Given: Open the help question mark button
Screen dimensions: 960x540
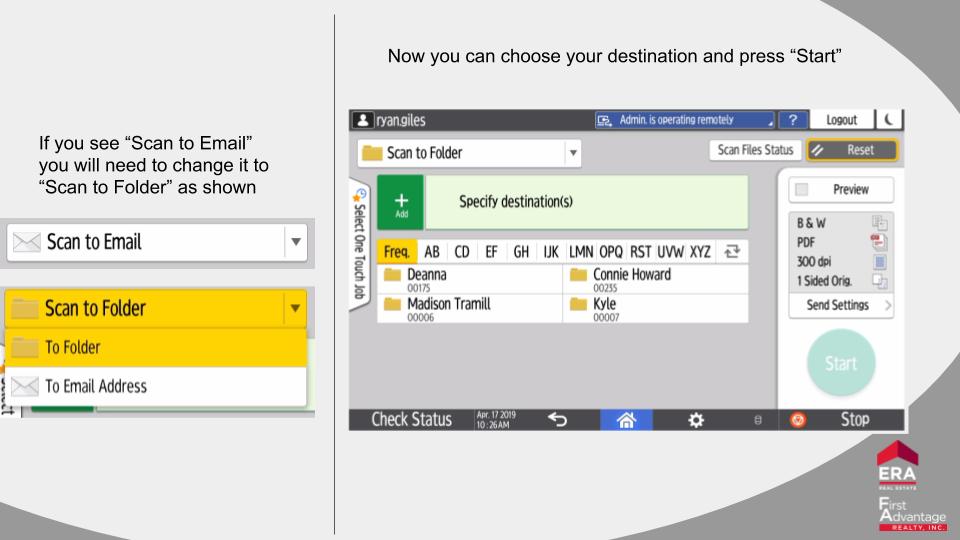Looking at the screenshot, I should click(793, 120).
